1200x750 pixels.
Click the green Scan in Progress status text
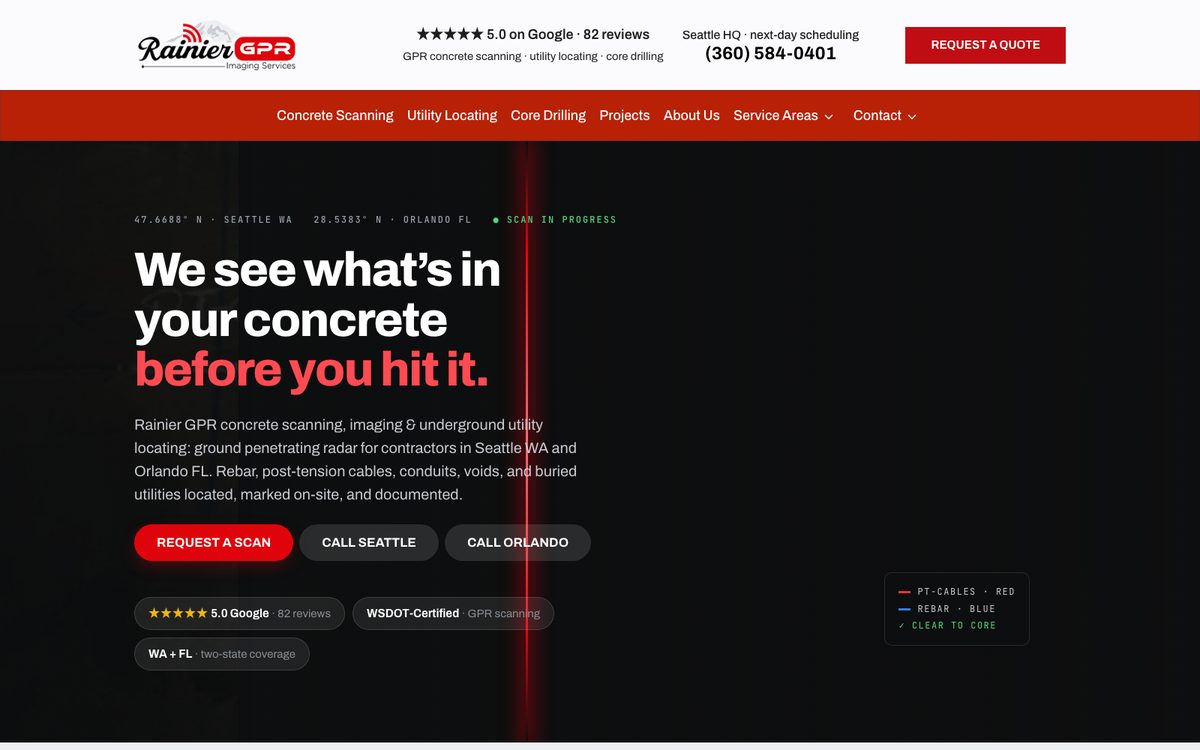(555, 219)
